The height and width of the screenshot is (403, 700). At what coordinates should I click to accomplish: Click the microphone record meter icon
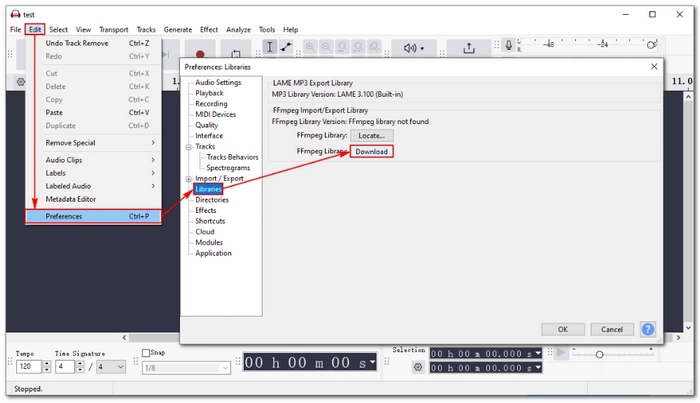coord(508,45)
